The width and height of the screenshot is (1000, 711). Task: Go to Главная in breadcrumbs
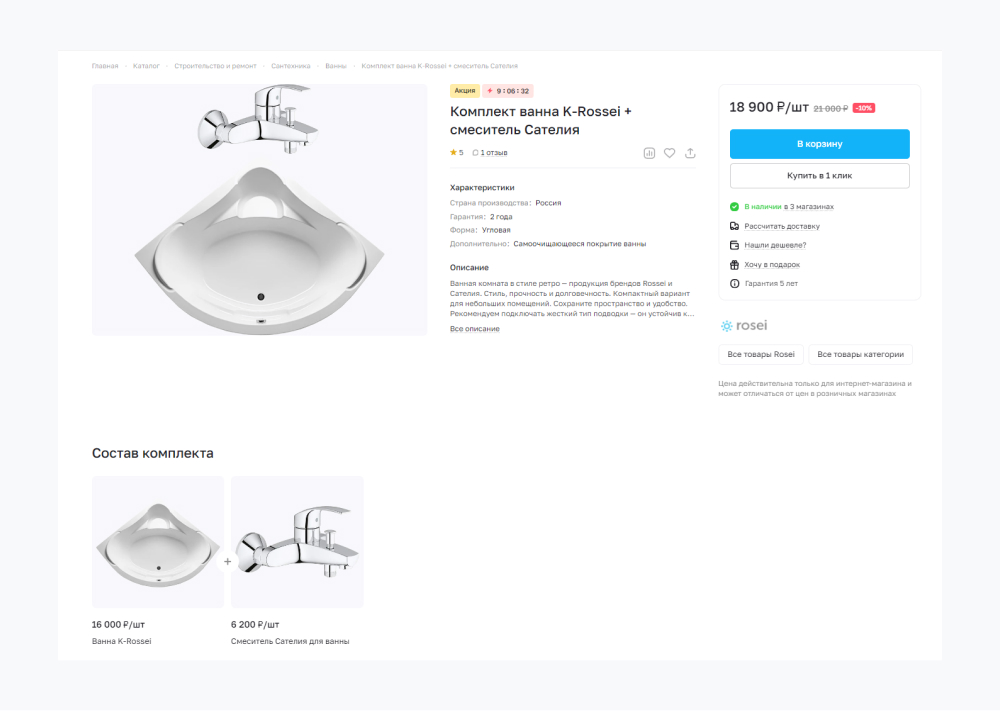pyautogui.click(x=105, y=66)
